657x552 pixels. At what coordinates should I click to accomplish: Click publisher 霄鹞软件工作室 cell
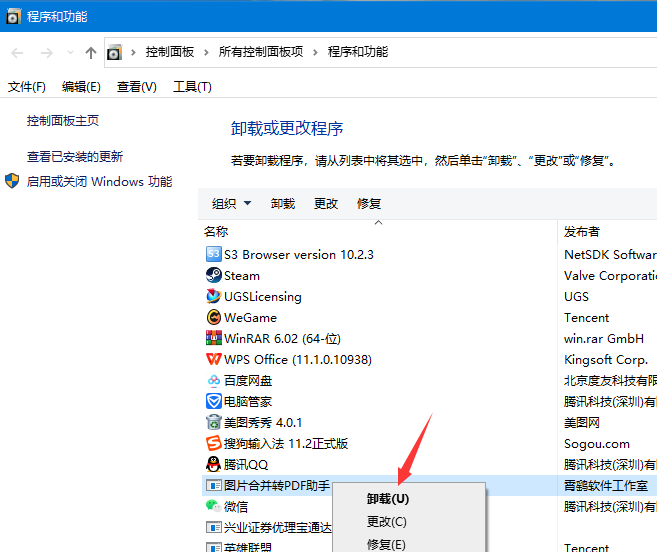click(x=606, y=486)
